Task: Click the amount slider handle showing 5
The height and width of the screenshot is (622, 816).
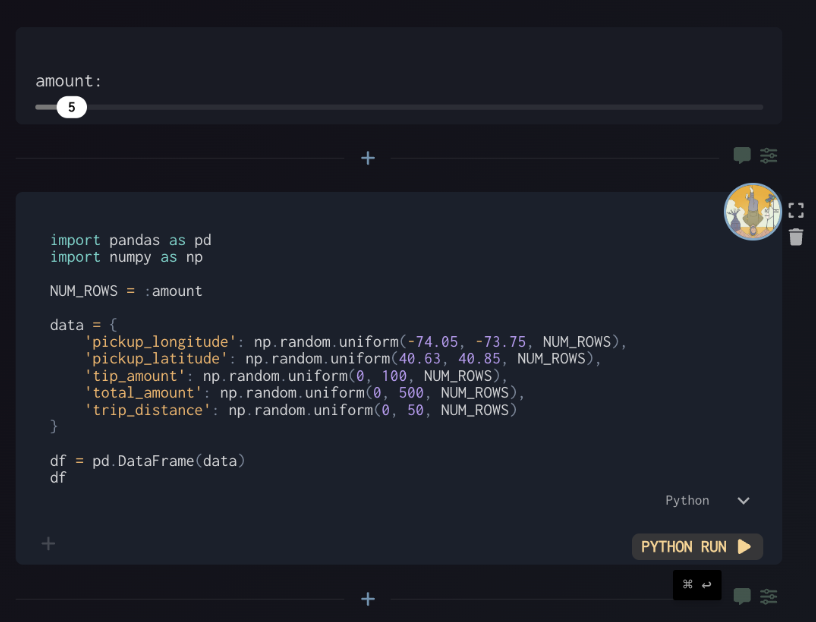Action: 71,107
